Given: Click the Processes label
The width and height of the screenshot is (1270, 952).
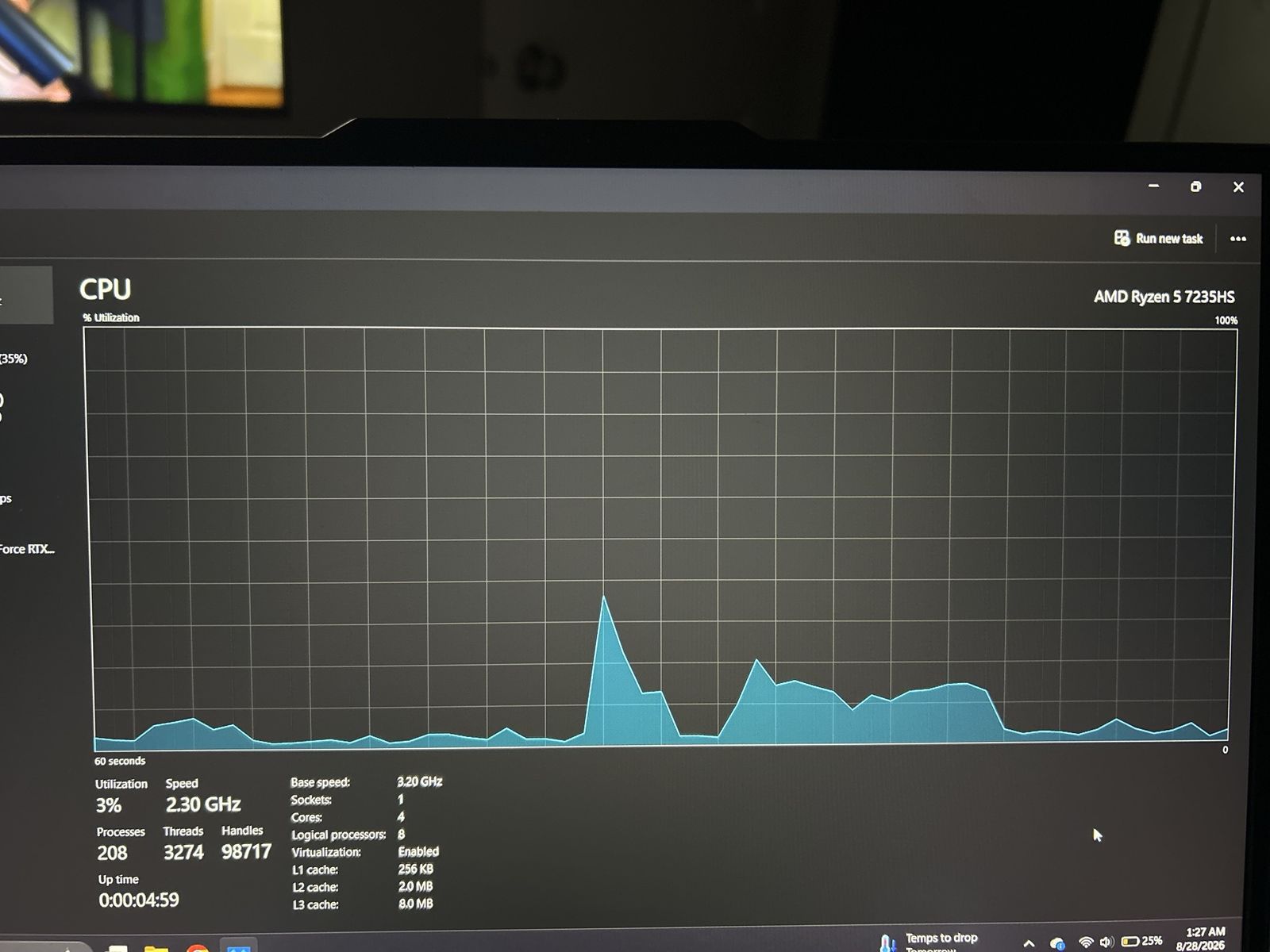Looking at the screenshot, I should click(121, 832).
